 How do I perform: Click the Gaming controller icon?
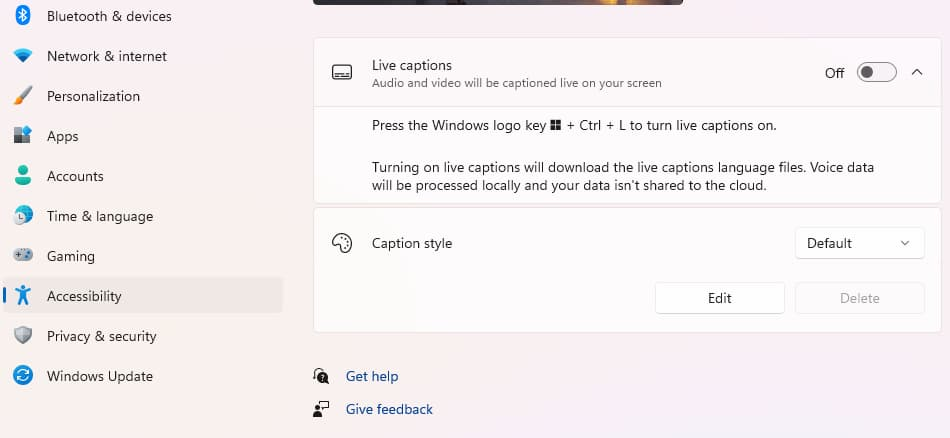point(23,256)
